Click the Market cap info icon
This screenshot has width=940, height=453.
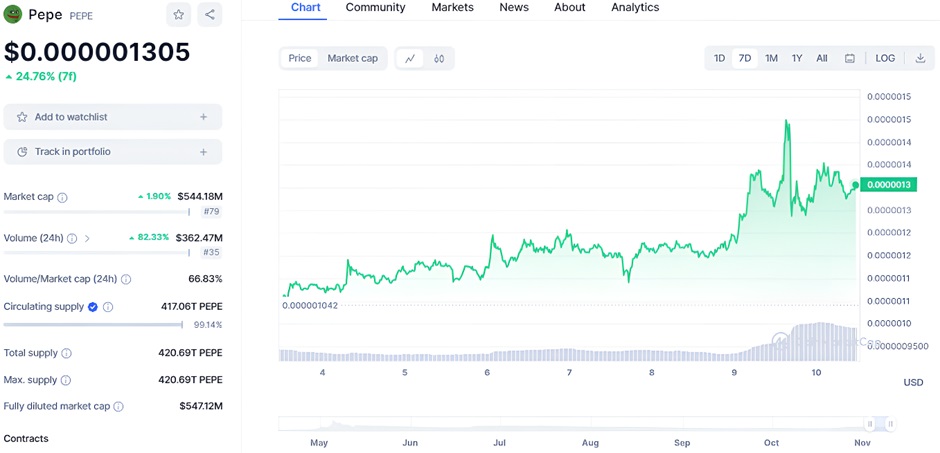point(62,198)
